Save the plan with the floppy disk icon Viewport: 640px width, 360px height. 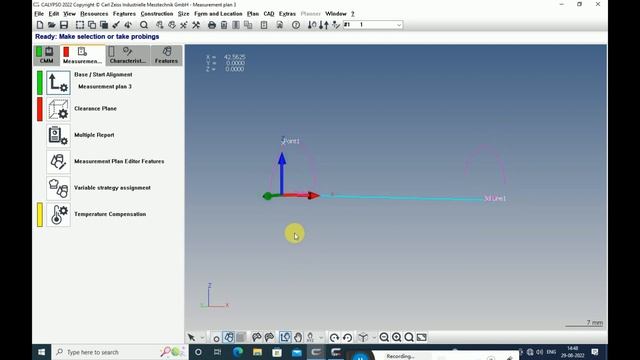coord(64,25)
